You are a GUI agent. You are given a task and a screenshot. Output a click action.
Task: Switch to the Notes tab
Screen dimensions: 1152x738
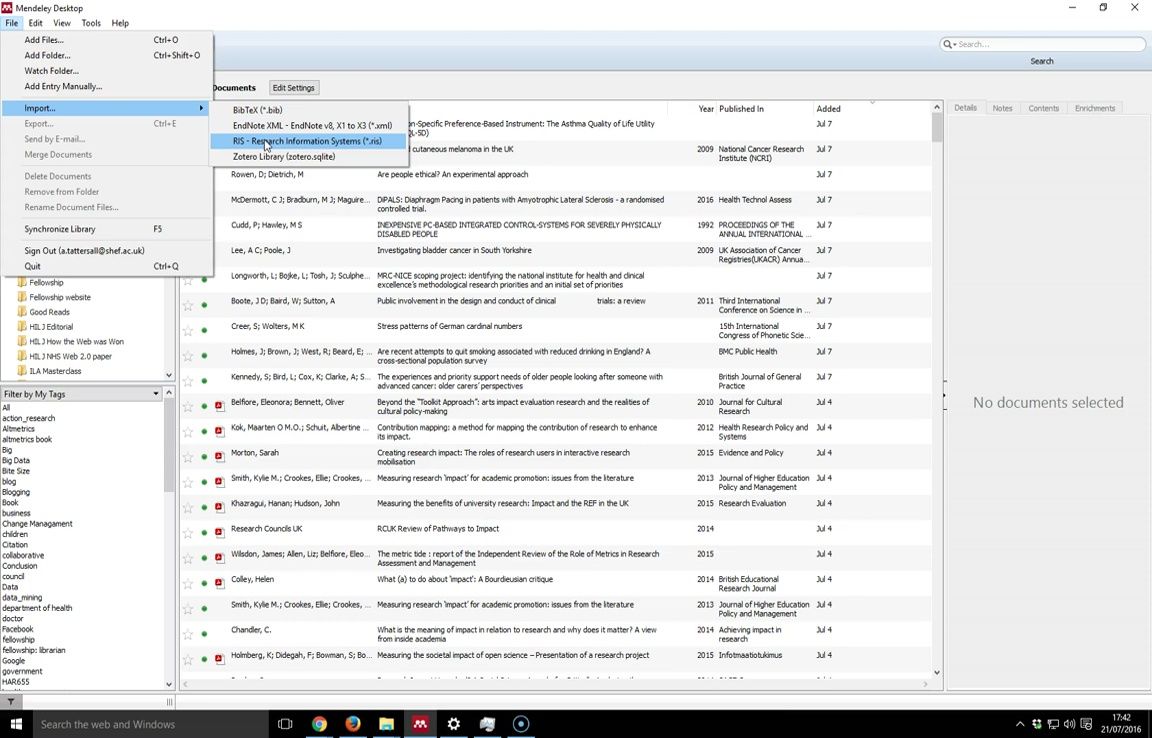[1002, 108]
